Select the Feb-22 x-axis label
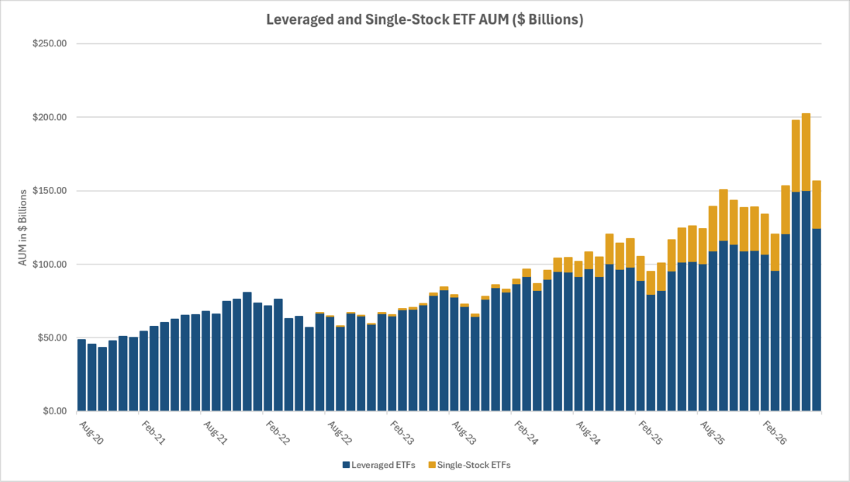 pos(277,433)
